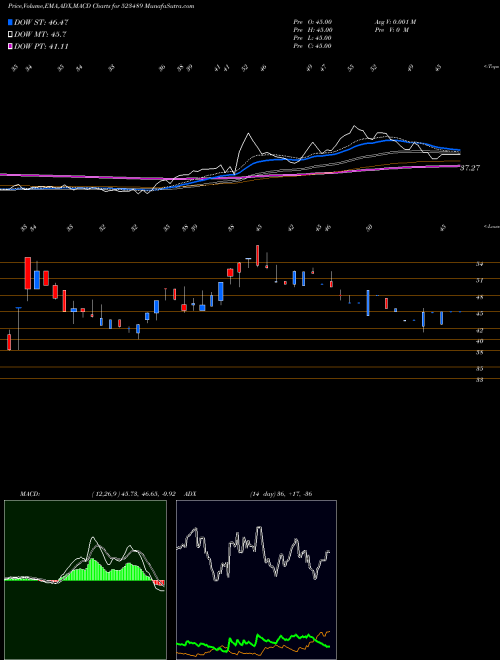Click the blue DOW ST legend swatch
Screen dimensions: 500x660
[x=10, y=22]
